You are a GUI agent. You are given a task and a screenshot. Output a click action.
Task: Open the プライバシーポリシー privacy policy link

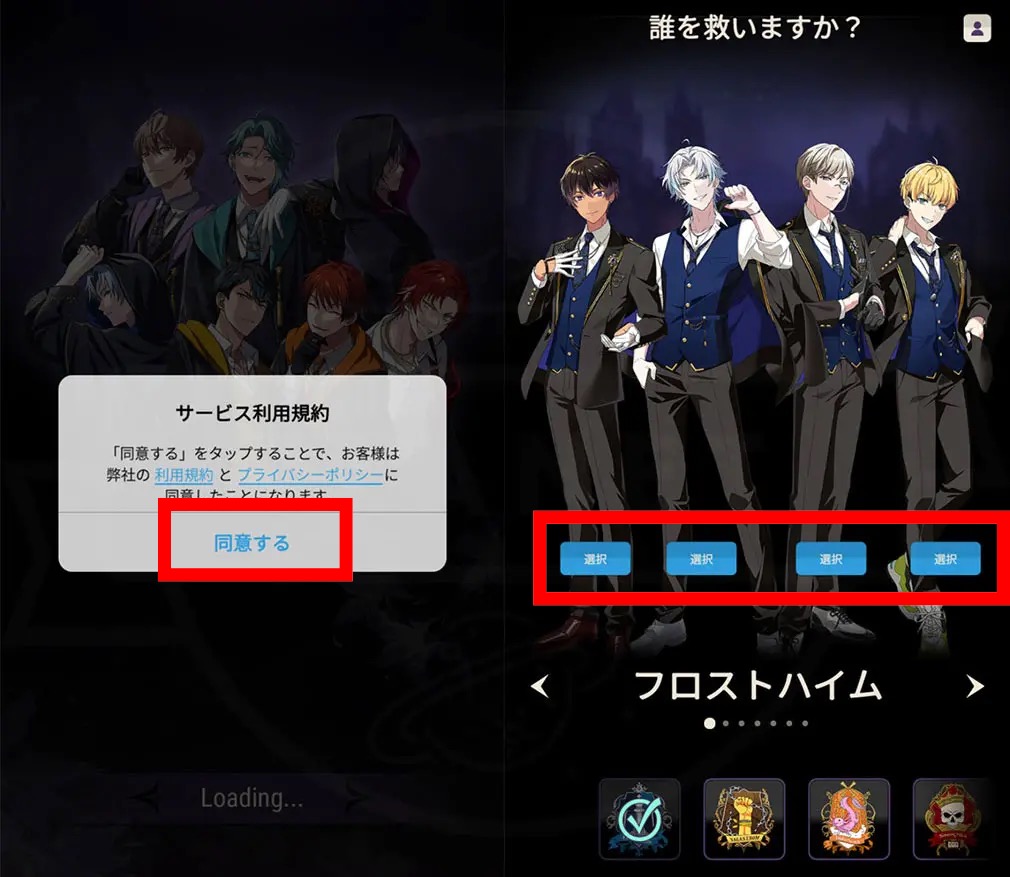click(x=310, y=475)
